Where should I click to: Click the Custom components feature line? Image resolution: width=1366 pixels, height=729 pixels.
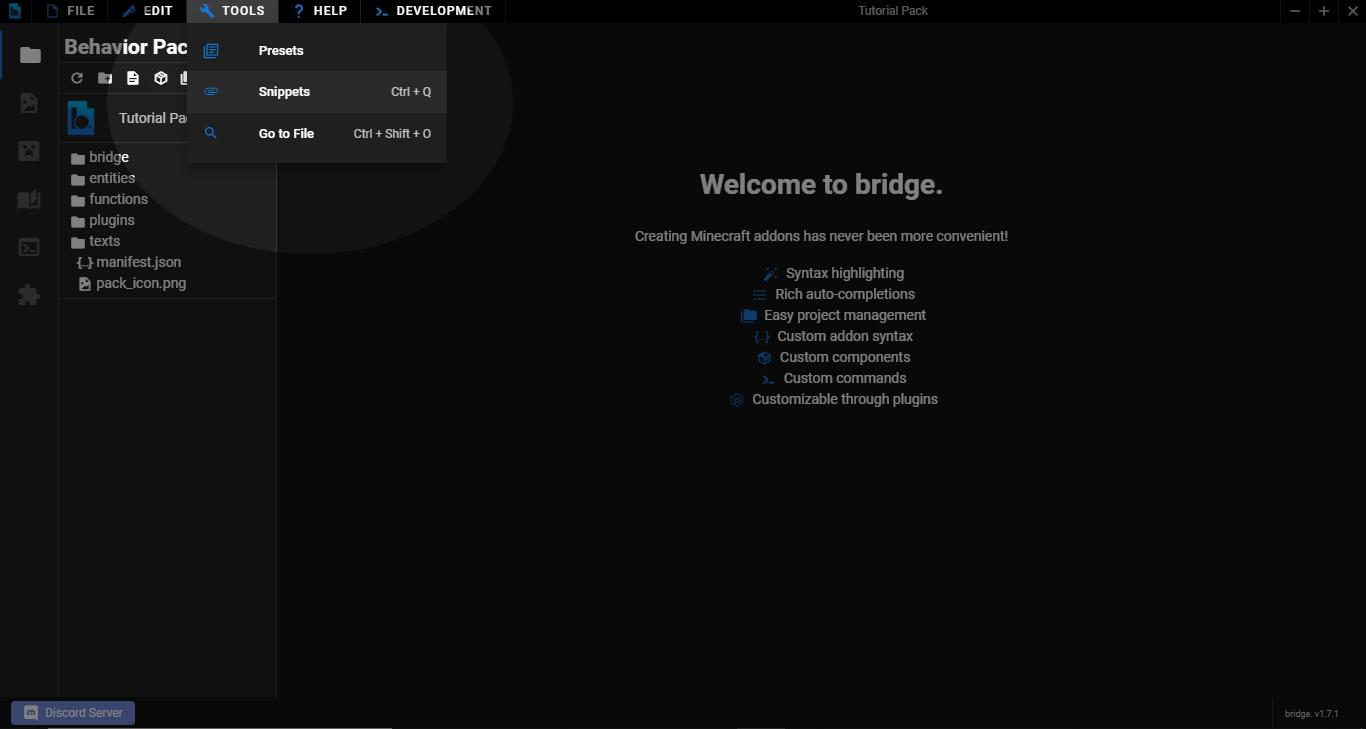(833, 357)
